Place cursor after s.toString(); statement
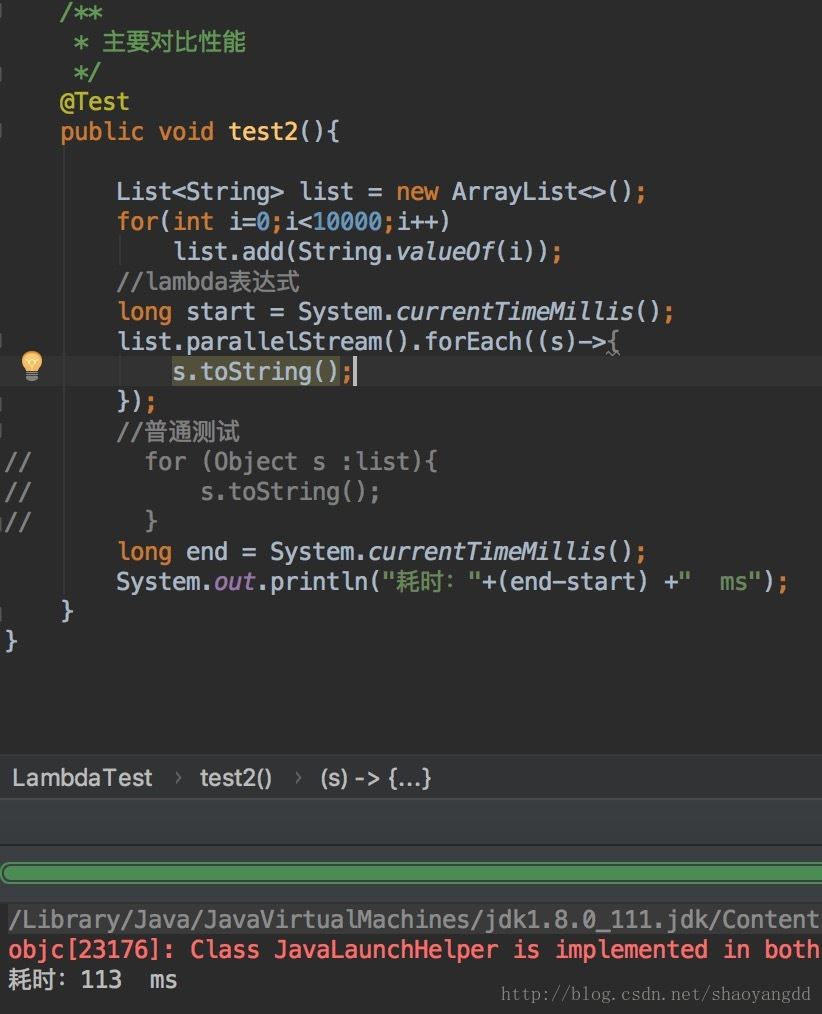 click(355, 372)
